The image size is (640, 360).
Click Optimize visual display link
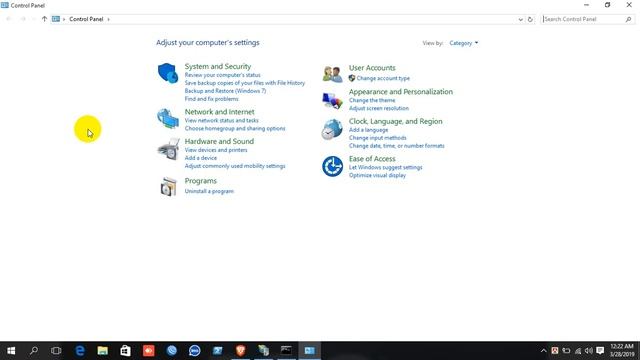[x=377, y=176]
